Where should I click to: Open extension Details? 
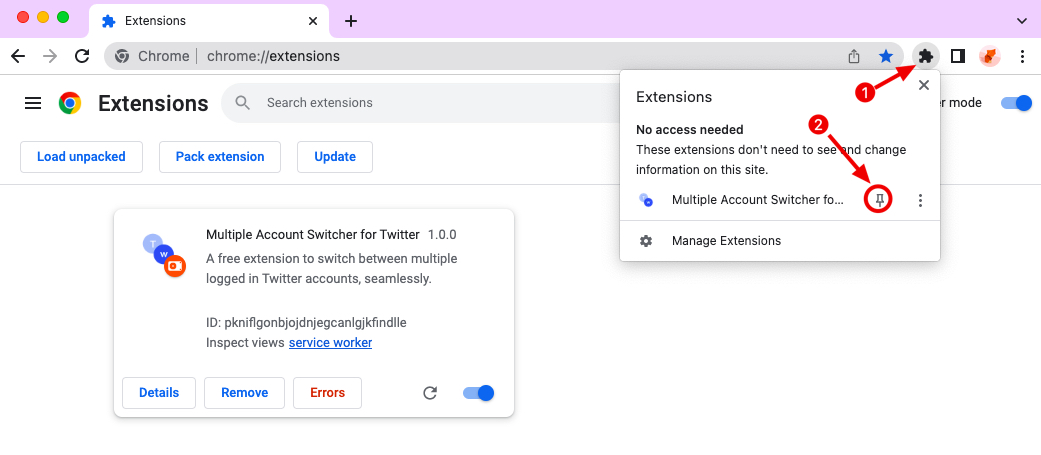point(159,393)
